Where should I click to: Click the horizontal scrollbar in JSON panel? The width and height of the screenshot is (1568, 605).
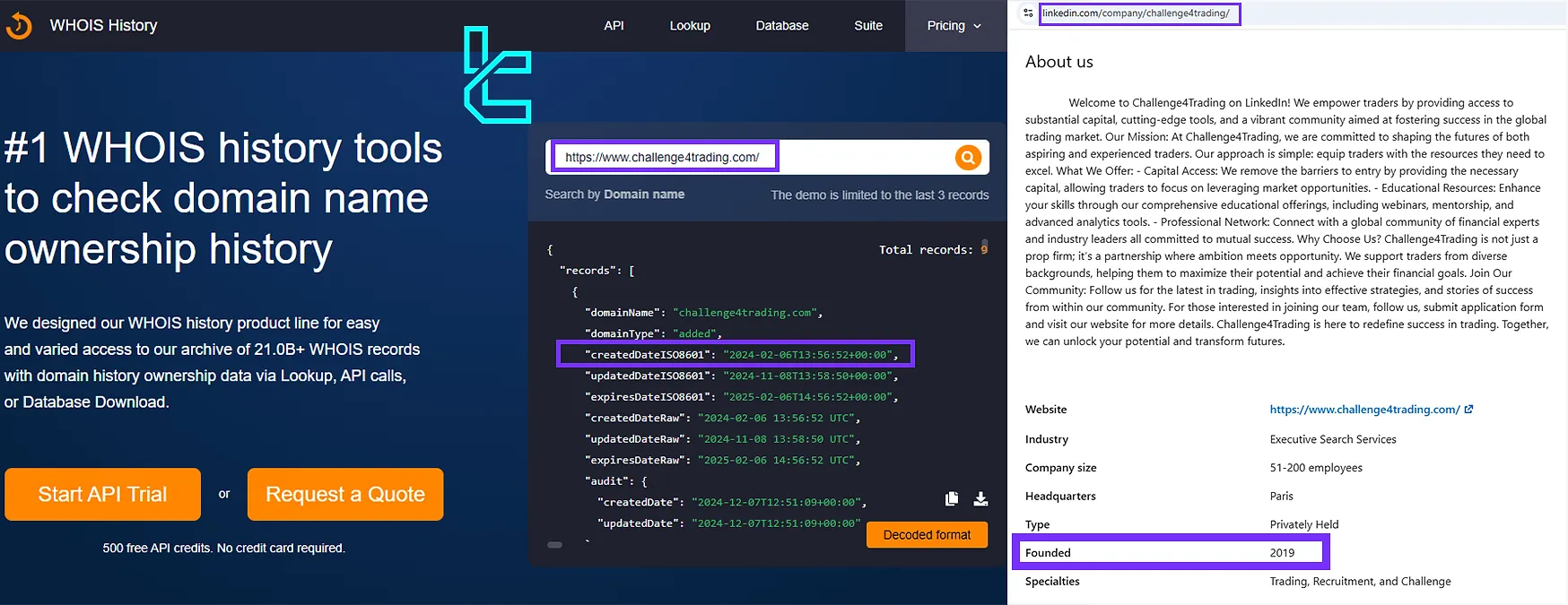coord(555,545)
